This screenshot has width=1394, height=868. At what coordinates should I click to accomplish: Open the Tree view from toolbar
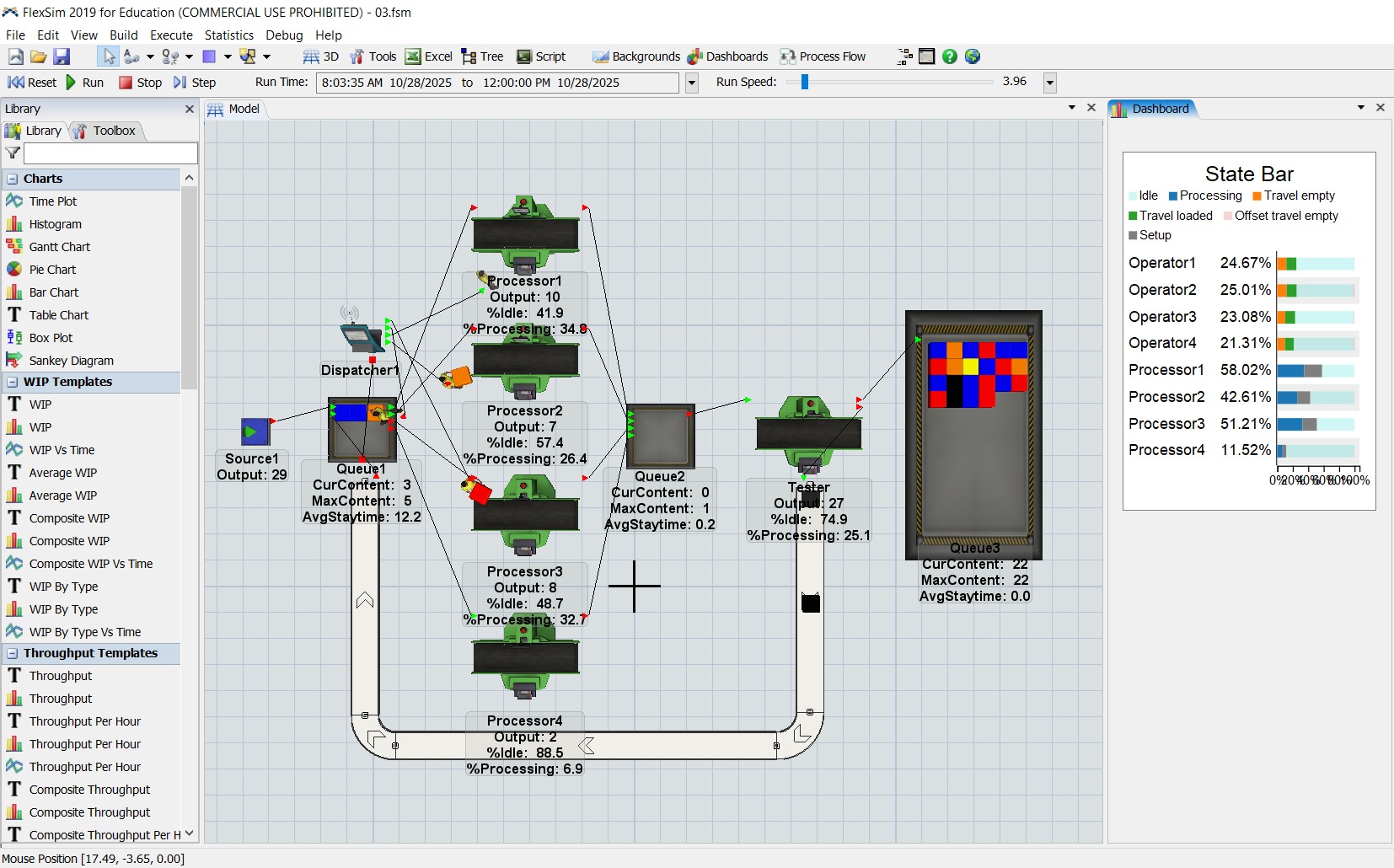(x=482, y=56)
